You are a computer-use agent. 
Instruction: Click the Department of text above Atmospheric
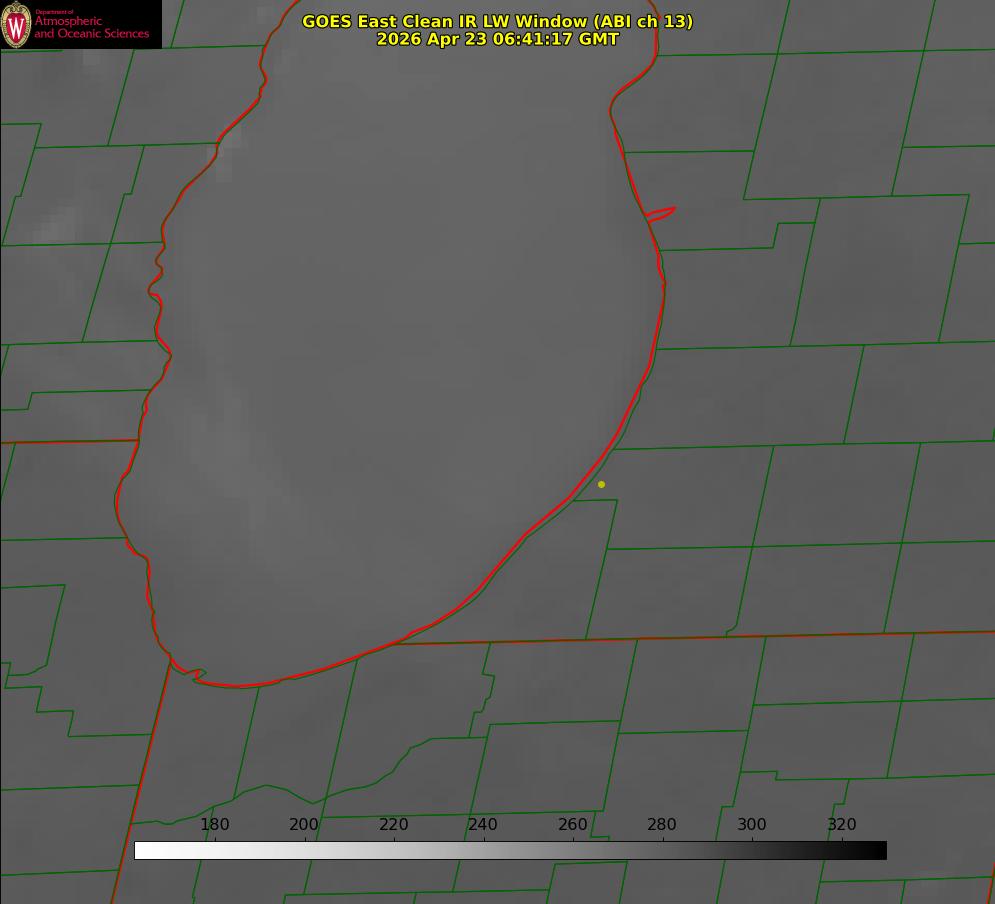[x=54, y=12]
